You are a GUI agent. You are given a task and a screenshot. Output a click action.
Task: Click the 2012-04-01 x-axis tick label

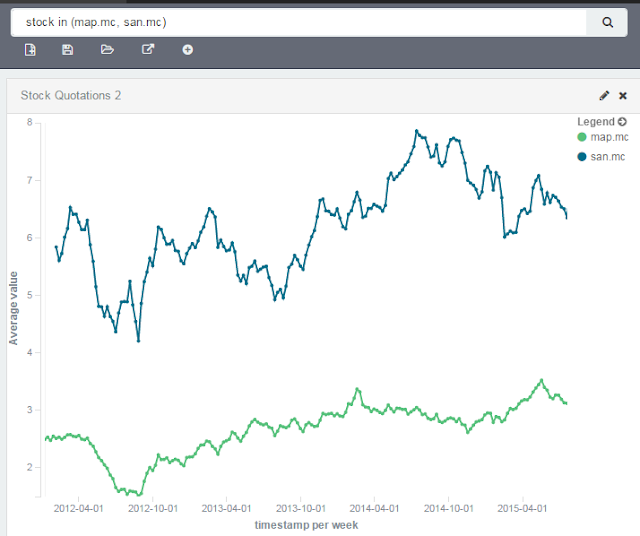coord(78,509)
